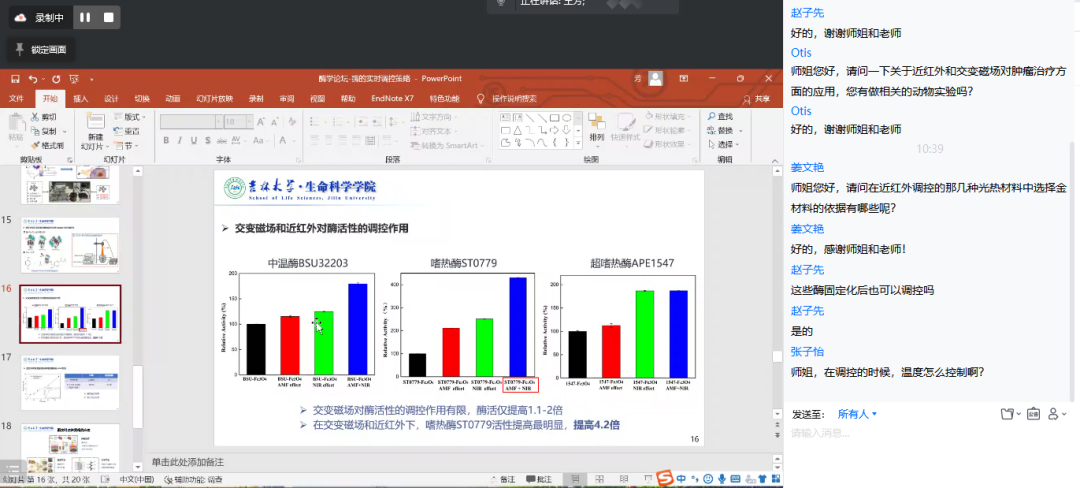Viewport: 1080px width, 488px height.
Task: Open the 插入 ribbon tab
Action: (x=80, y=99)
